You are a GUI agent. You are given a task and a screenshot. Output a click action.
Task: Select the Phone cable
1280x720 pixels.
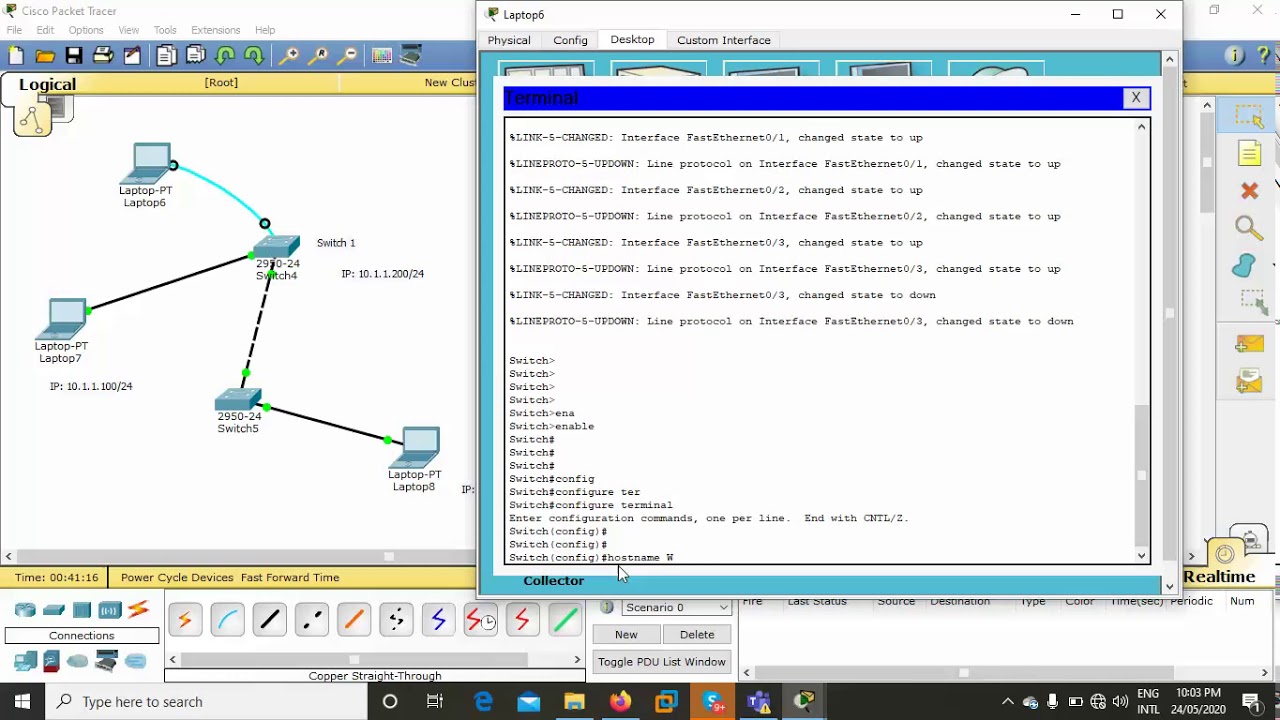(396, 620)
